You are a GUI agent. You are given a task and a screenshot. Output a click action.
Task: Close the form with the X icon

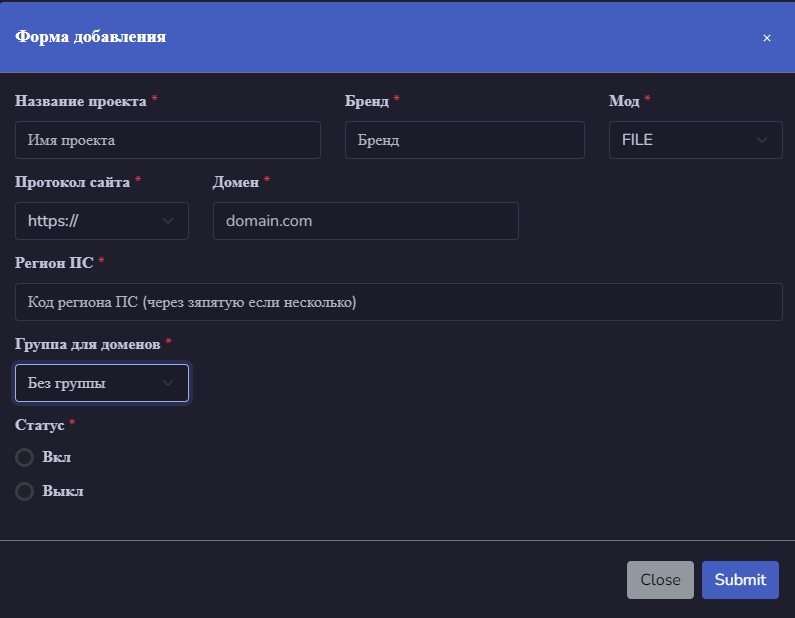point(767,38)
